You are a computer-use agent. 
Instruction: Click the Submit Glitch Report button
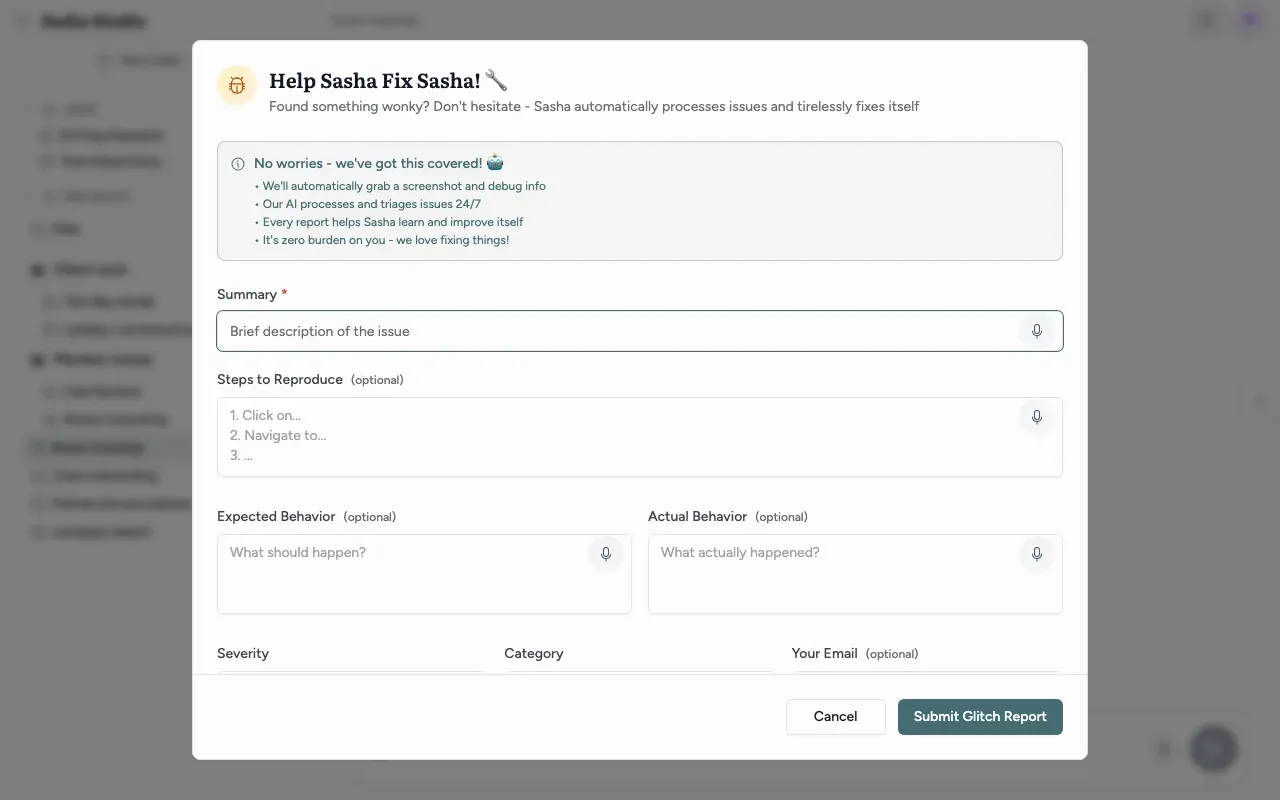(x=980, y=717)
